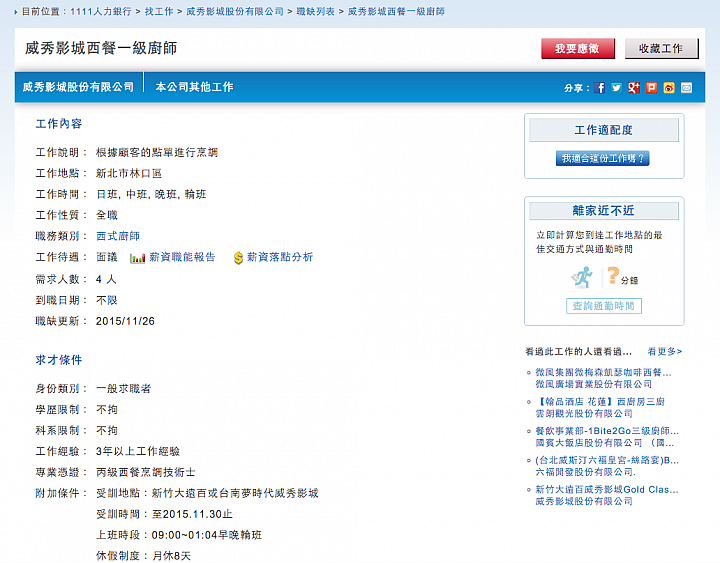Open 威秀影城股份有限公司 breadcrumb link
Viewport: 720px width, 563px height.
(235, 11)
